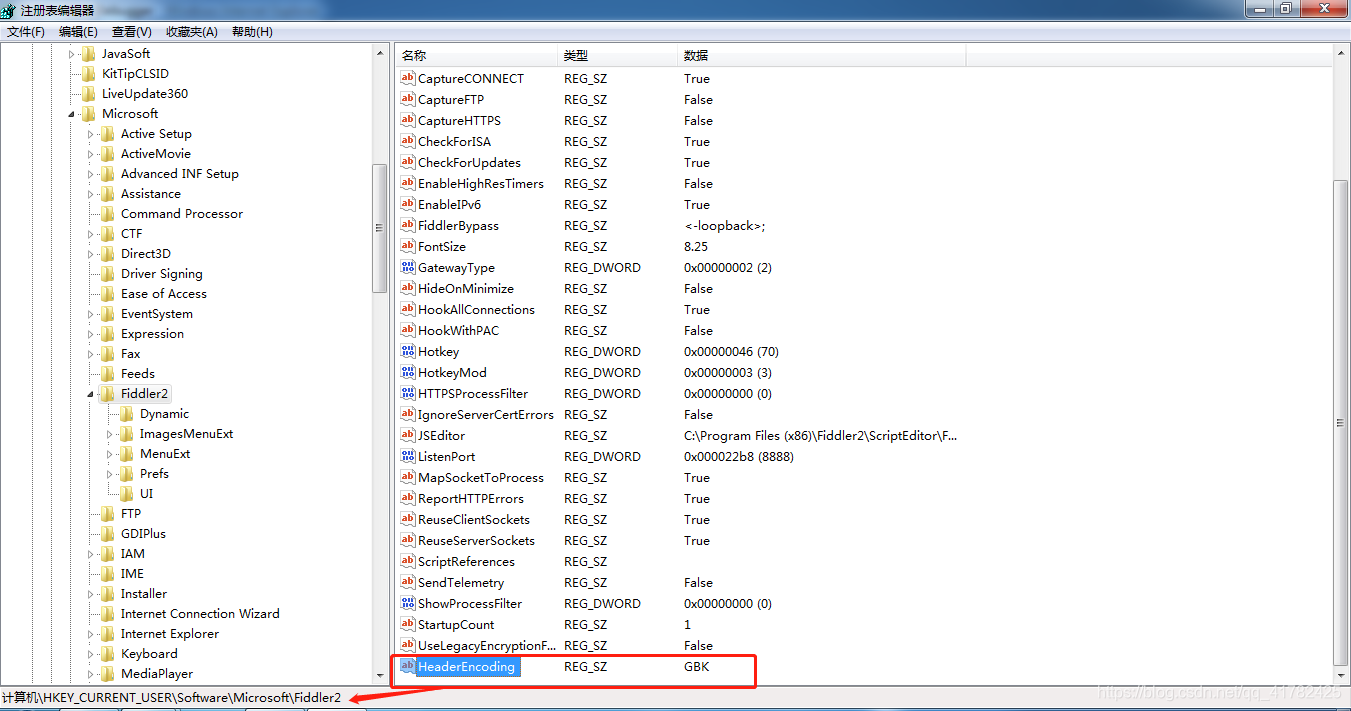This screenshot has height=711, width=1351.
Task: Select the EnableIPv6 value name
Action: [x=449, y=204]
